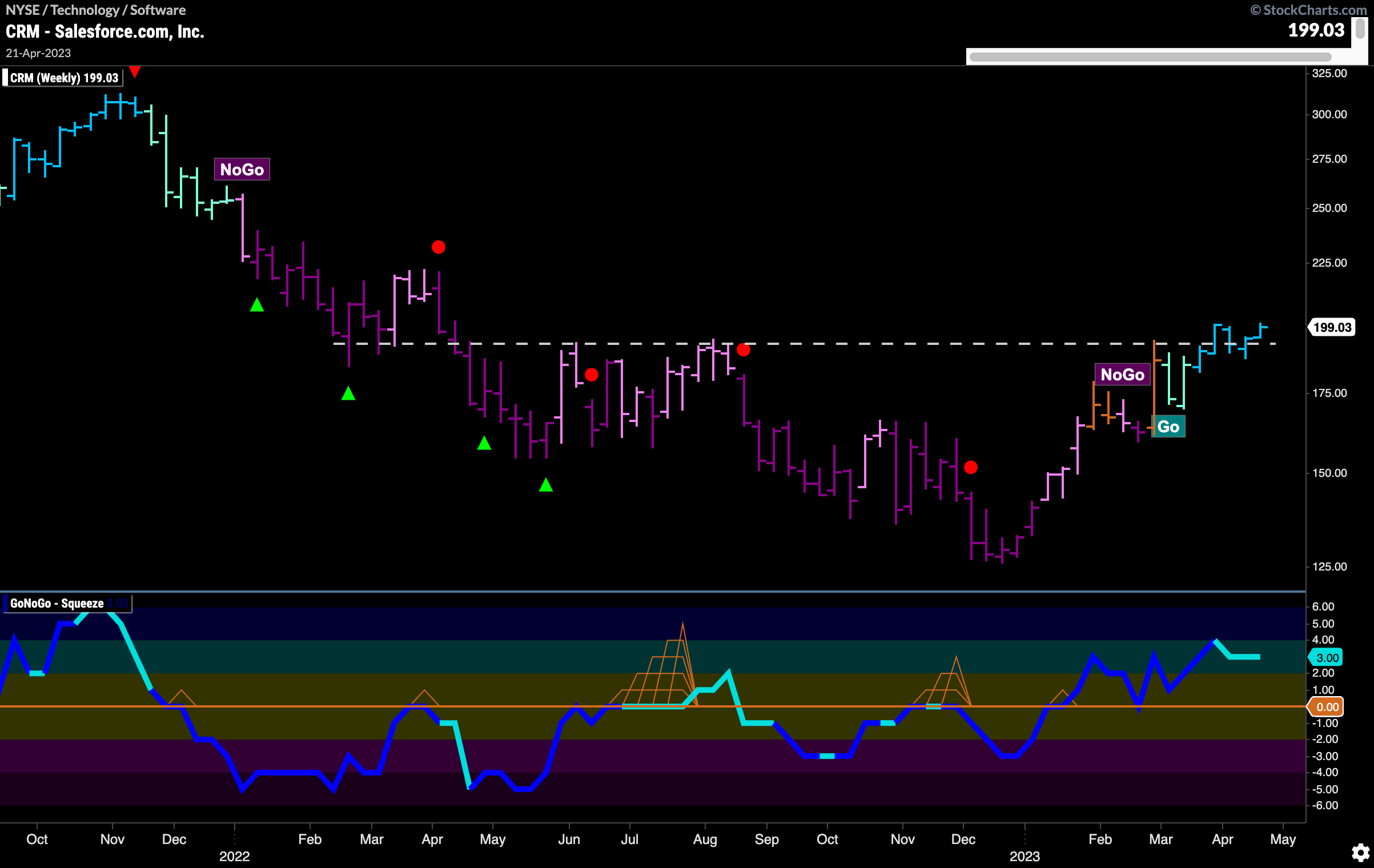
Task: Click the NoGo label near February 2023
Action: (1122, 375)
